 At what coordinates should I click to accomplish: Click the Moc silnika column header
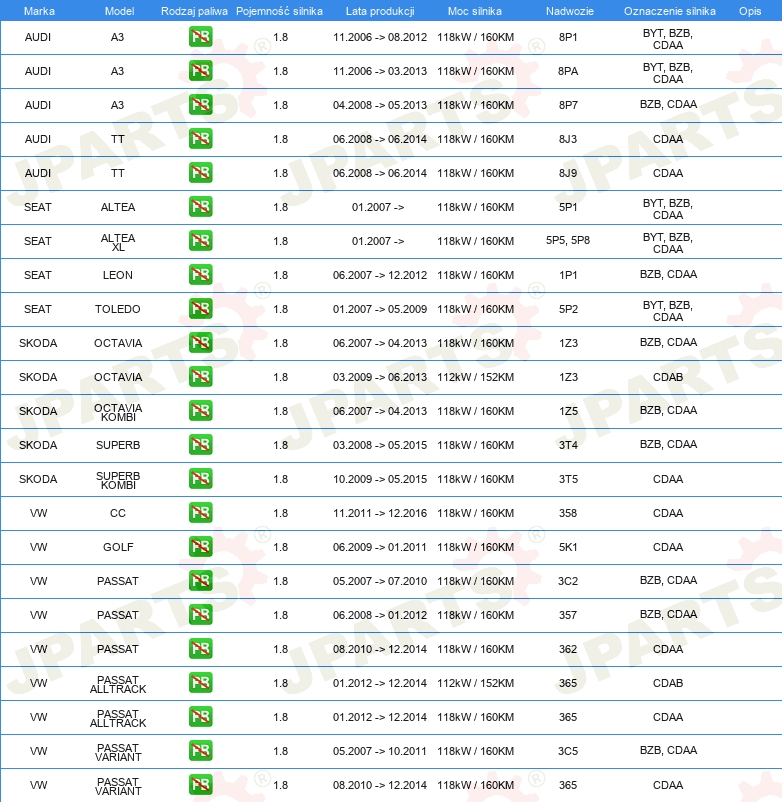click(x=475, y=11)
